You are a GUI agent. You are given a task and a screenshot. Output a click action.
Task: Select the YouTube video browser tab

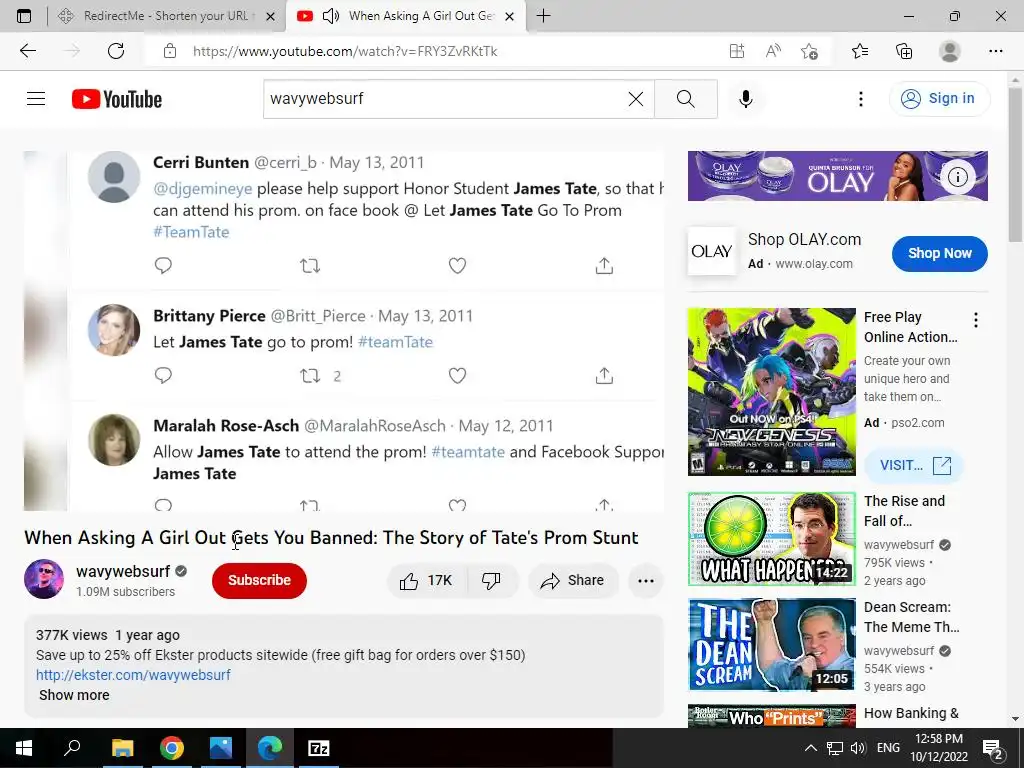tap(421, 16)
